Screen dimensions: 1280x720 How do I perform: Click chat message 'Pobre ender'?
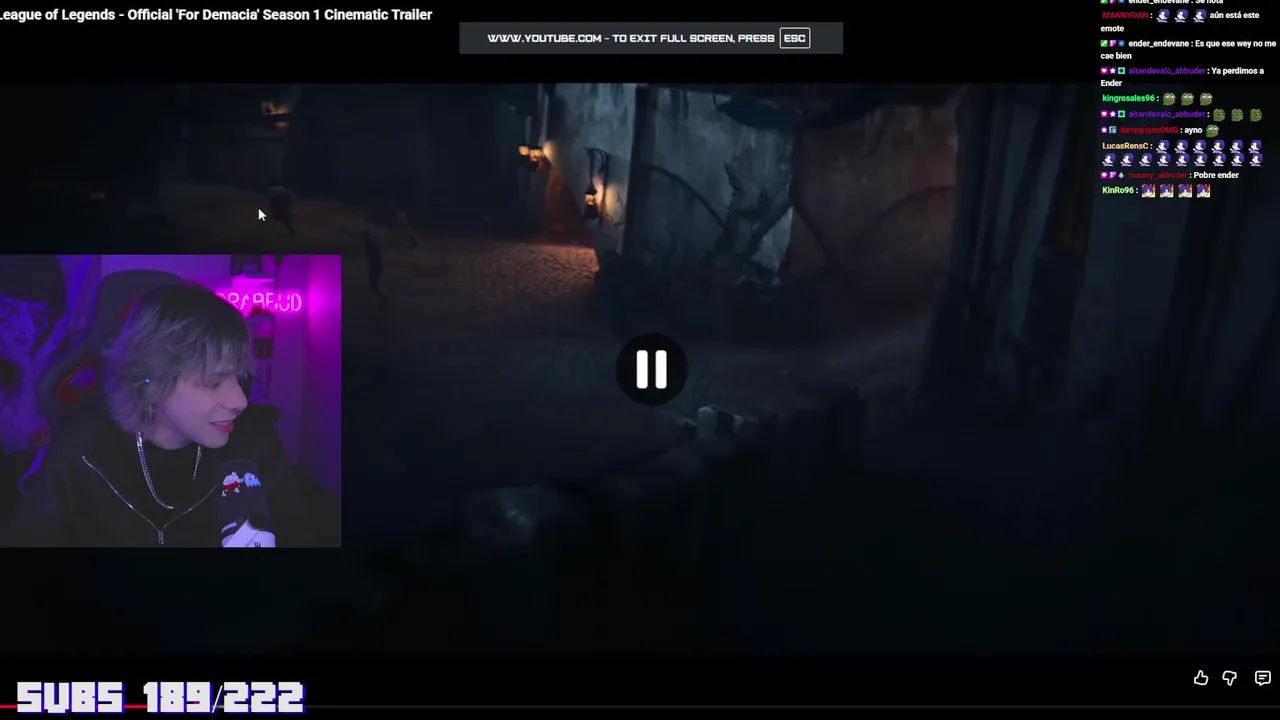pyautogui.click(x=1216, y=175)
